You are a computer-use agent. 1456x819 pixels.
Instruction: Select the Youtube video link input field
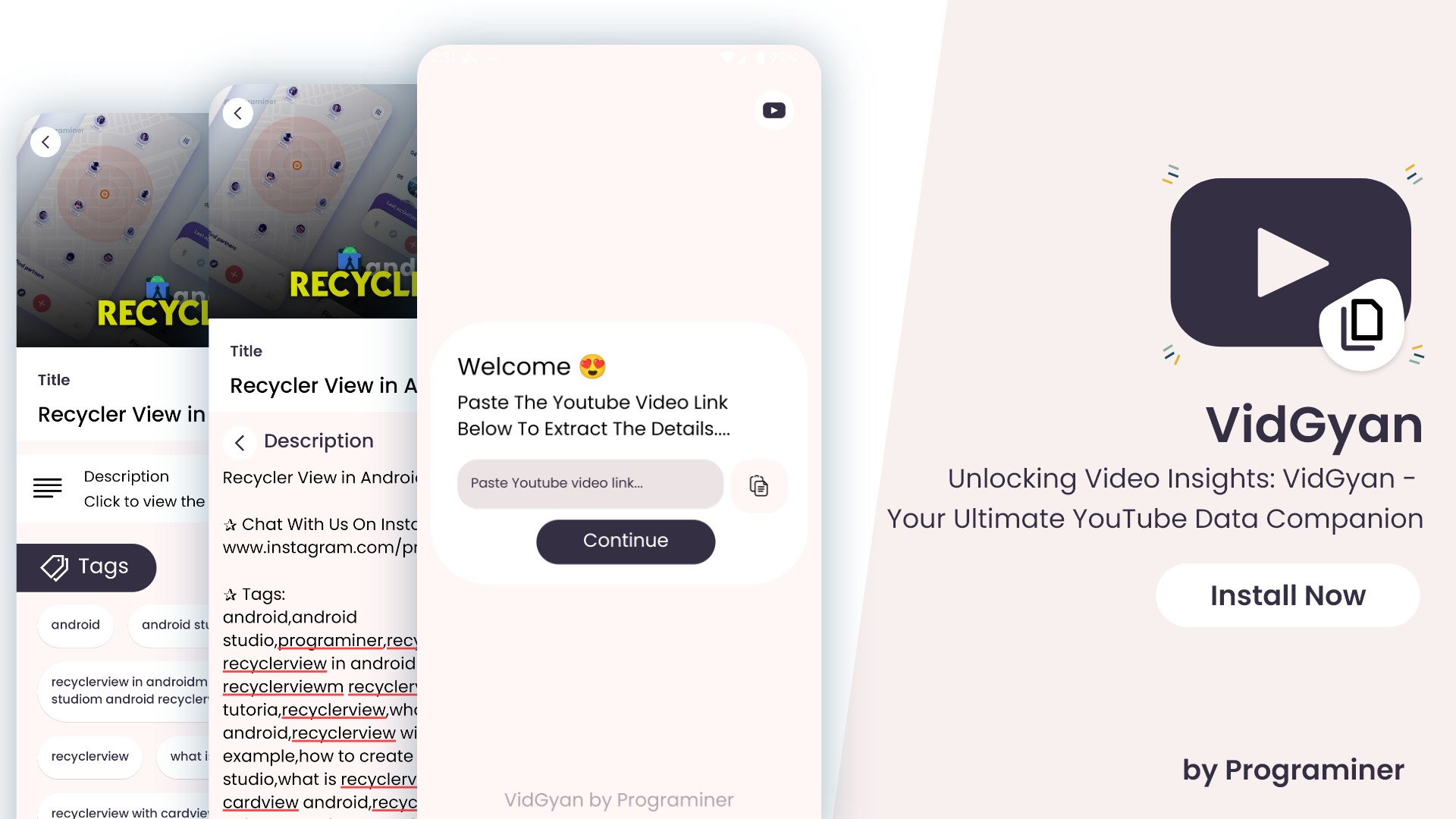click(x=590, y=483)
